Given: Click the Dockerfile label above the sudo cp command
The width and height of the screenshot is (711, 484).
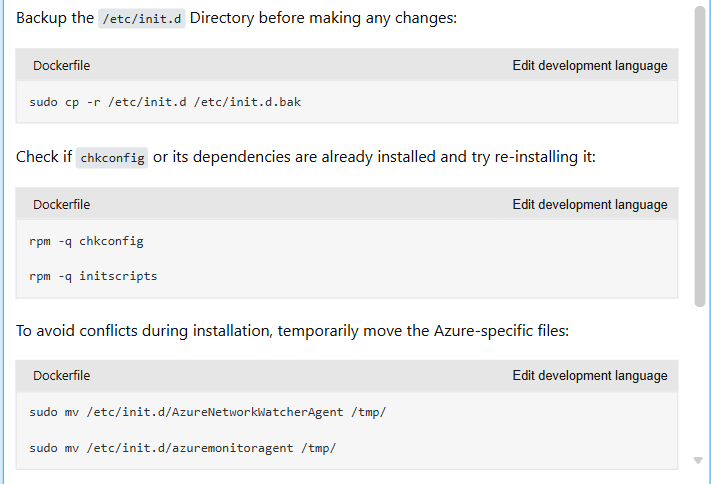Looking at the screenshot, I should pos(62,66).
